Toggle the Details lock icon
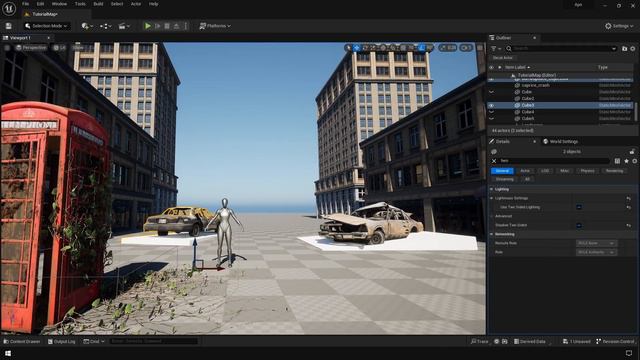The width and height of the screenshot is (640, 360). (x=632, y=151)
